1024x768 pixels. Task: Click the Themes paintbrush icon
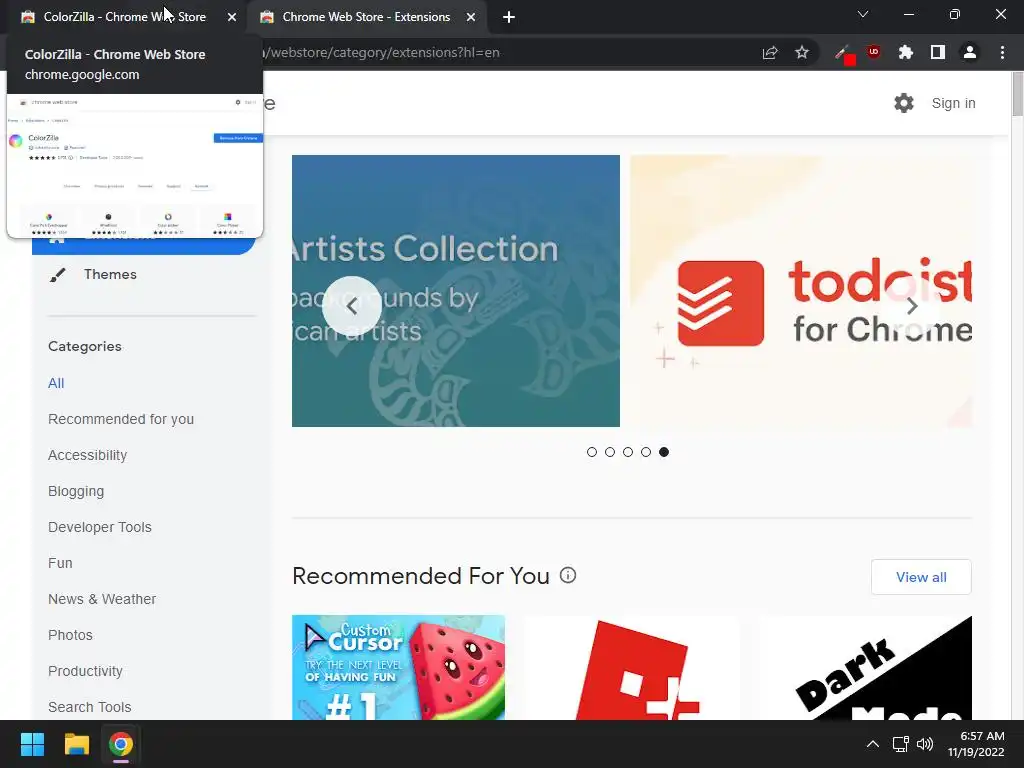(x=57, y=275)
